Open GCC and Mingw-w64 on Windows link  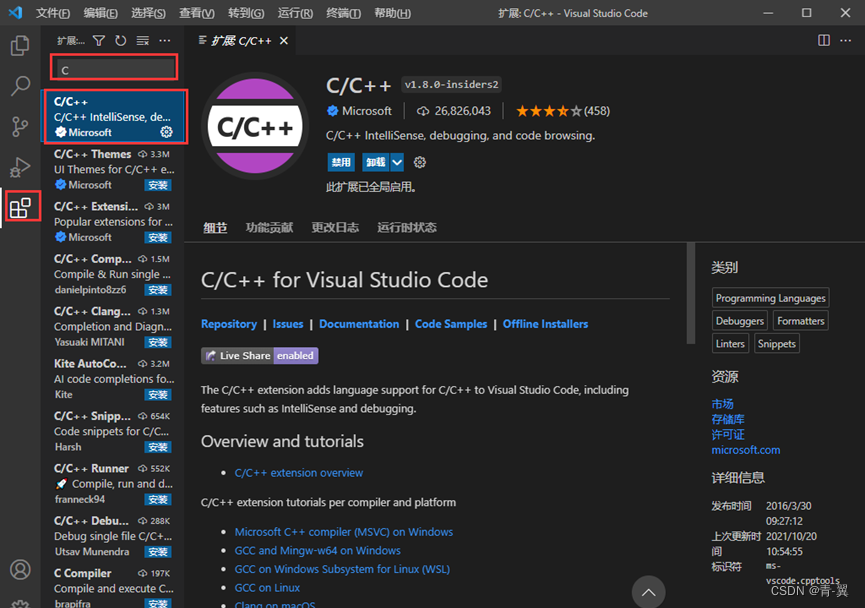point(317,551)
